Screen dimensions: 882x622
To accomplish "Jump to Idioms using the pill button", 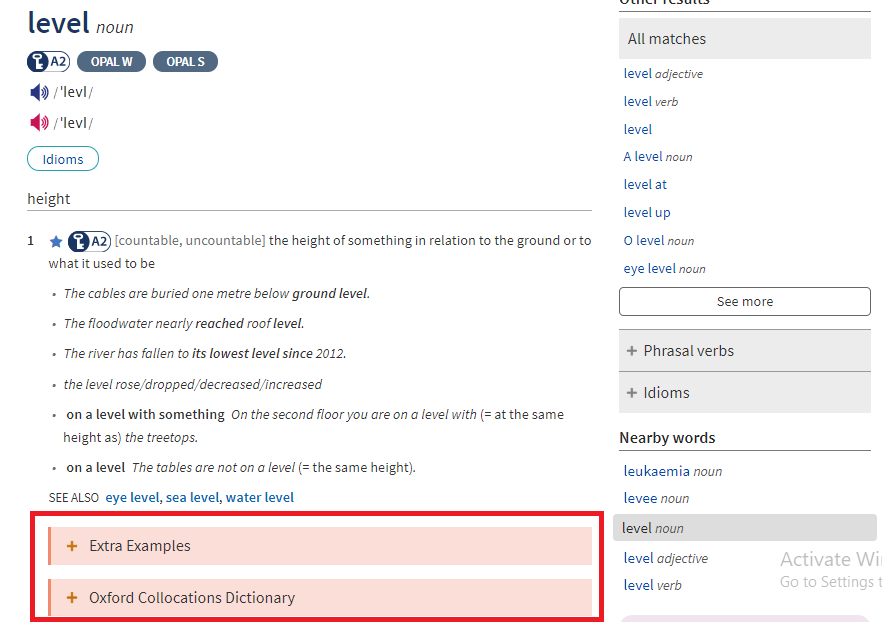I will tap(63, 159).
